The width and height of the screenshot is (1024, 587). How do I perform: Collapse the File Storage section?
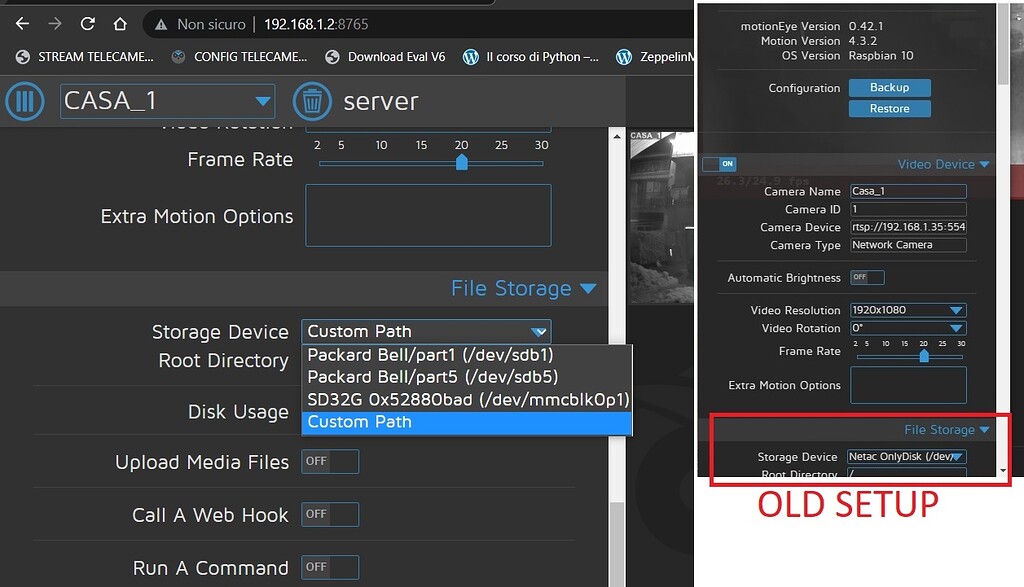point(588,288)
